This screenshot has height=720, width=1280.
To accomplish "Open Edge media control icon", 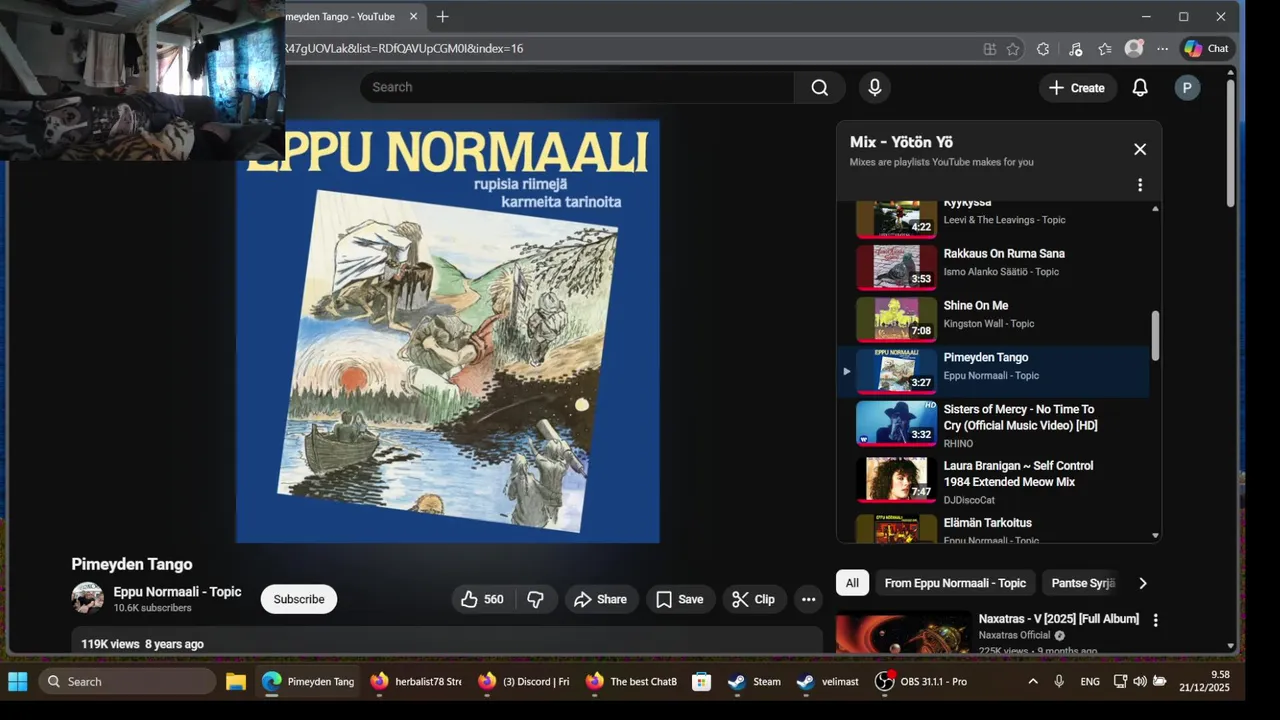I will click(x=1075, y=48).
